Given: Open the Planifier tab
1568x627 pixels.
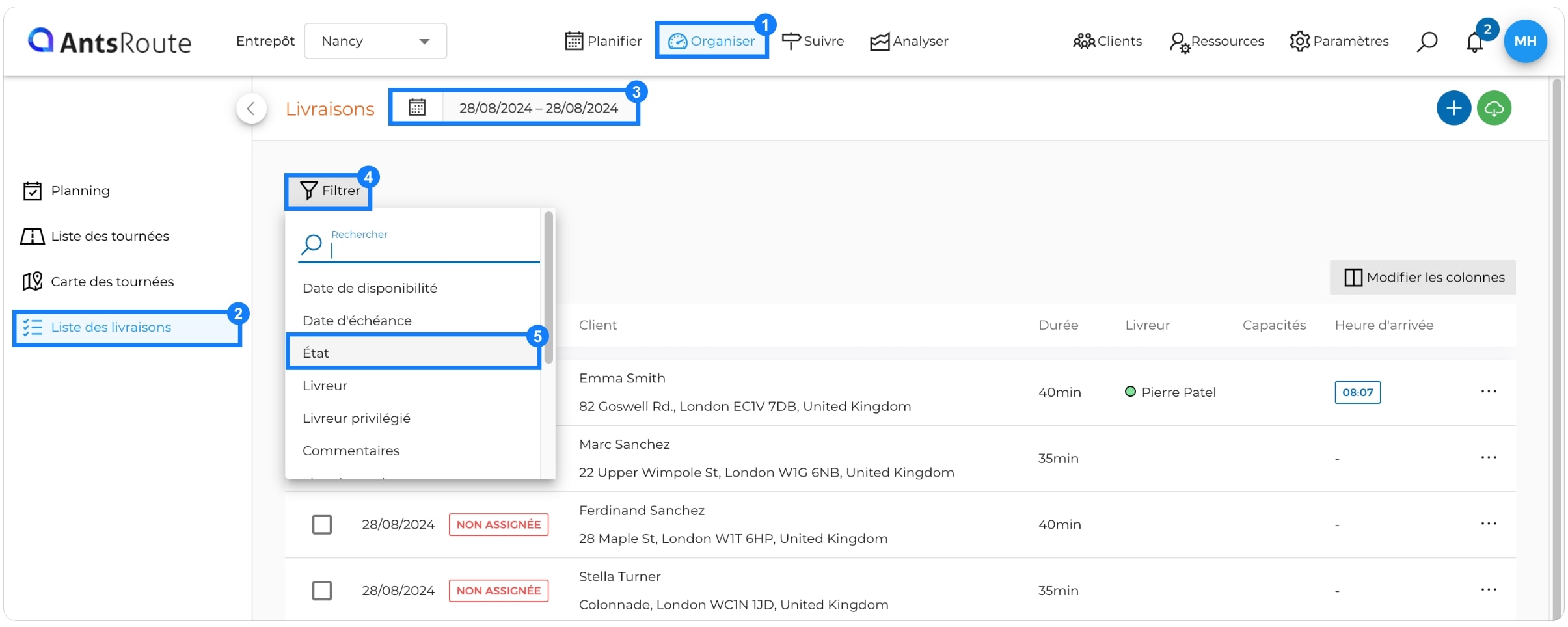Looking at the screenshot, I should point(603,41).
